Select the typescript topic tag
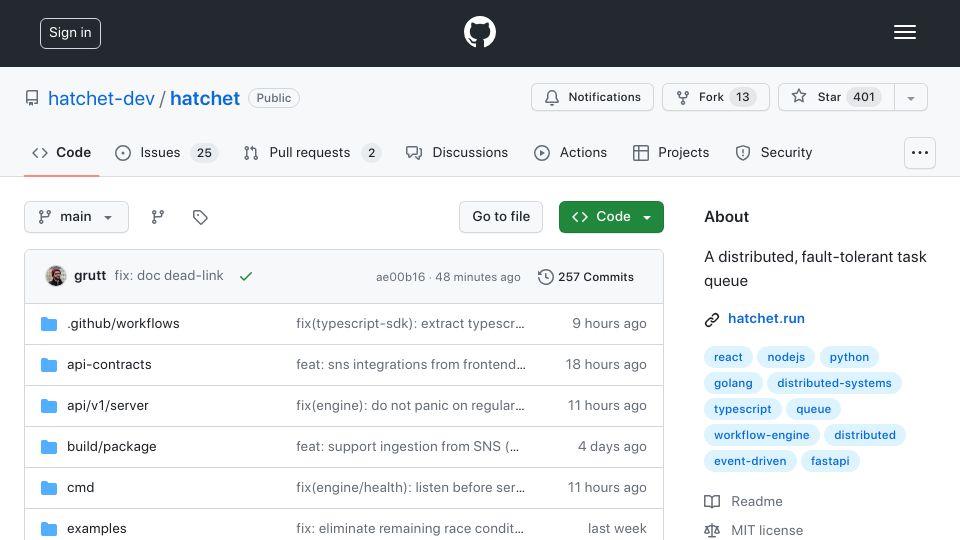This screenshot has width=960, height=540. coord(743,409)
